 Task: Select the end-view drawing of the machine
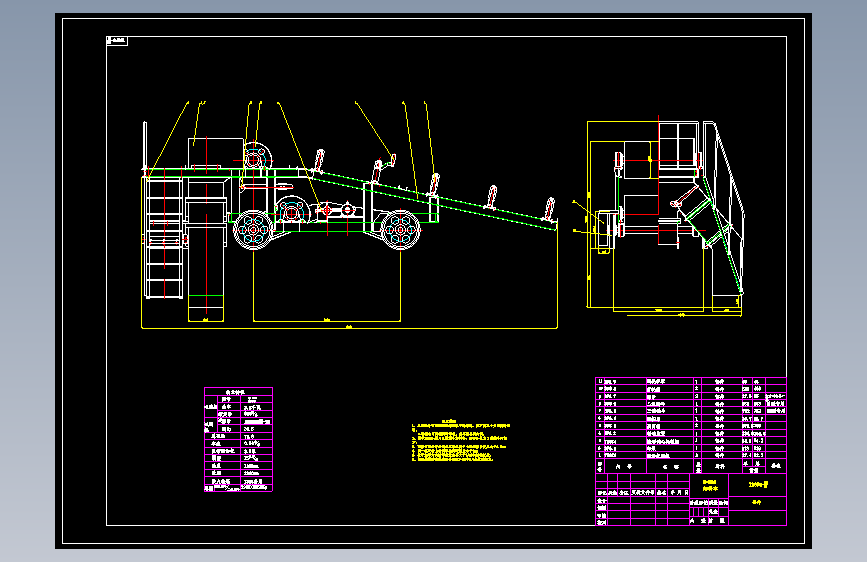[665, 216]
